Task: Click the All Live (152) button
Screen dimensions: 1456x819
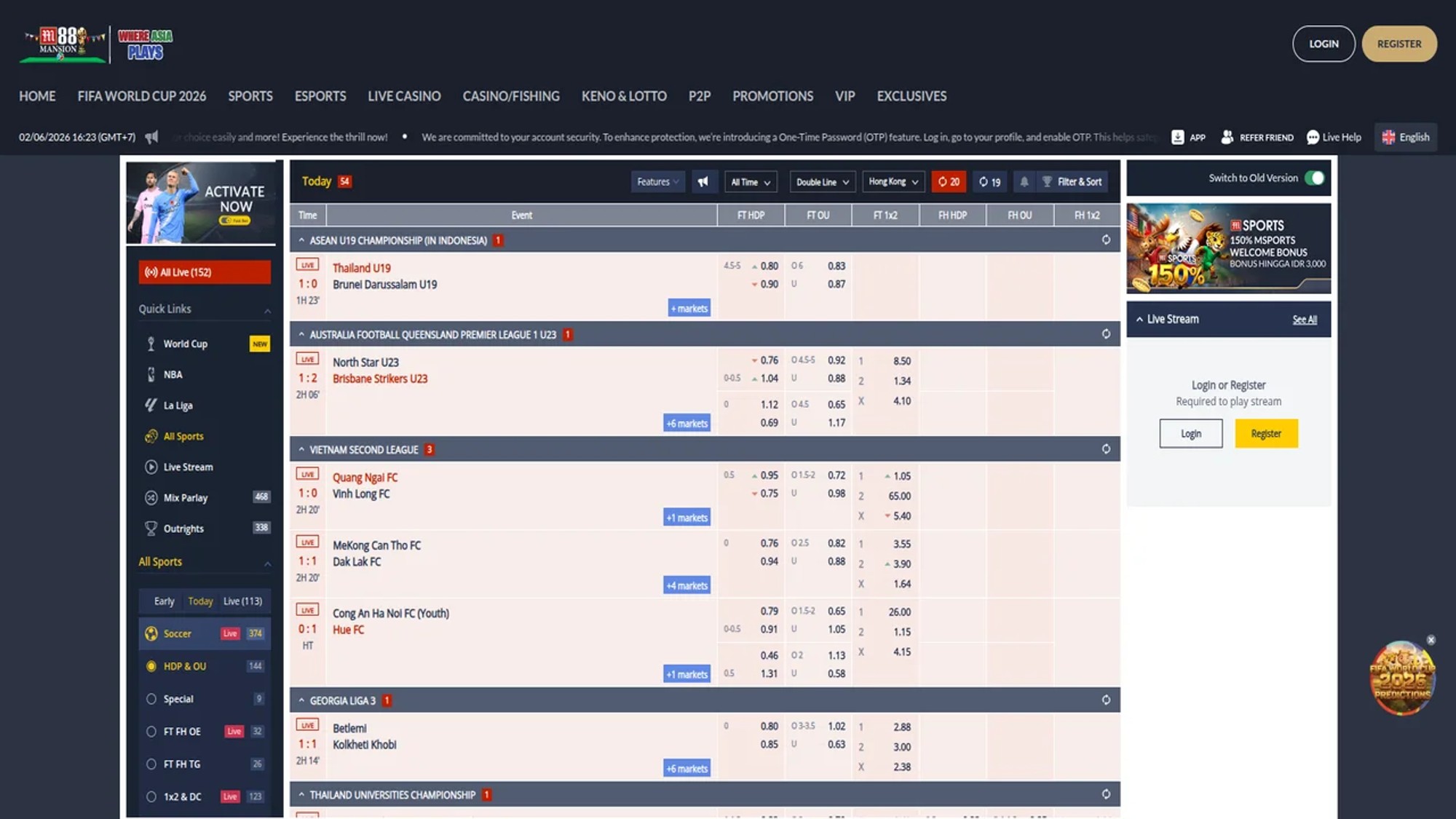Action: click(205, 272)
